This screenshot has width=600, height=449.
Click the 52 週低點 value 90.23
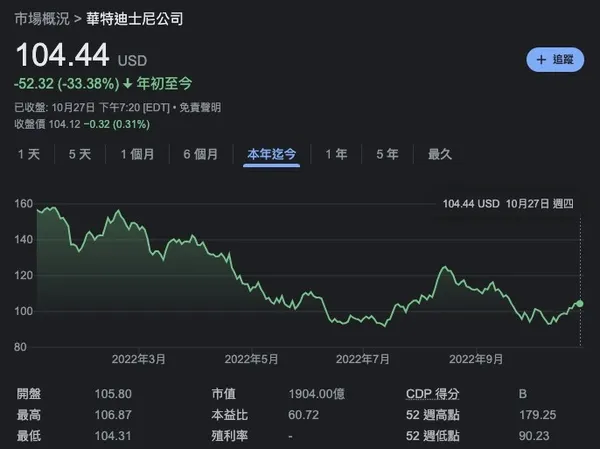click(x=534, y=436)
